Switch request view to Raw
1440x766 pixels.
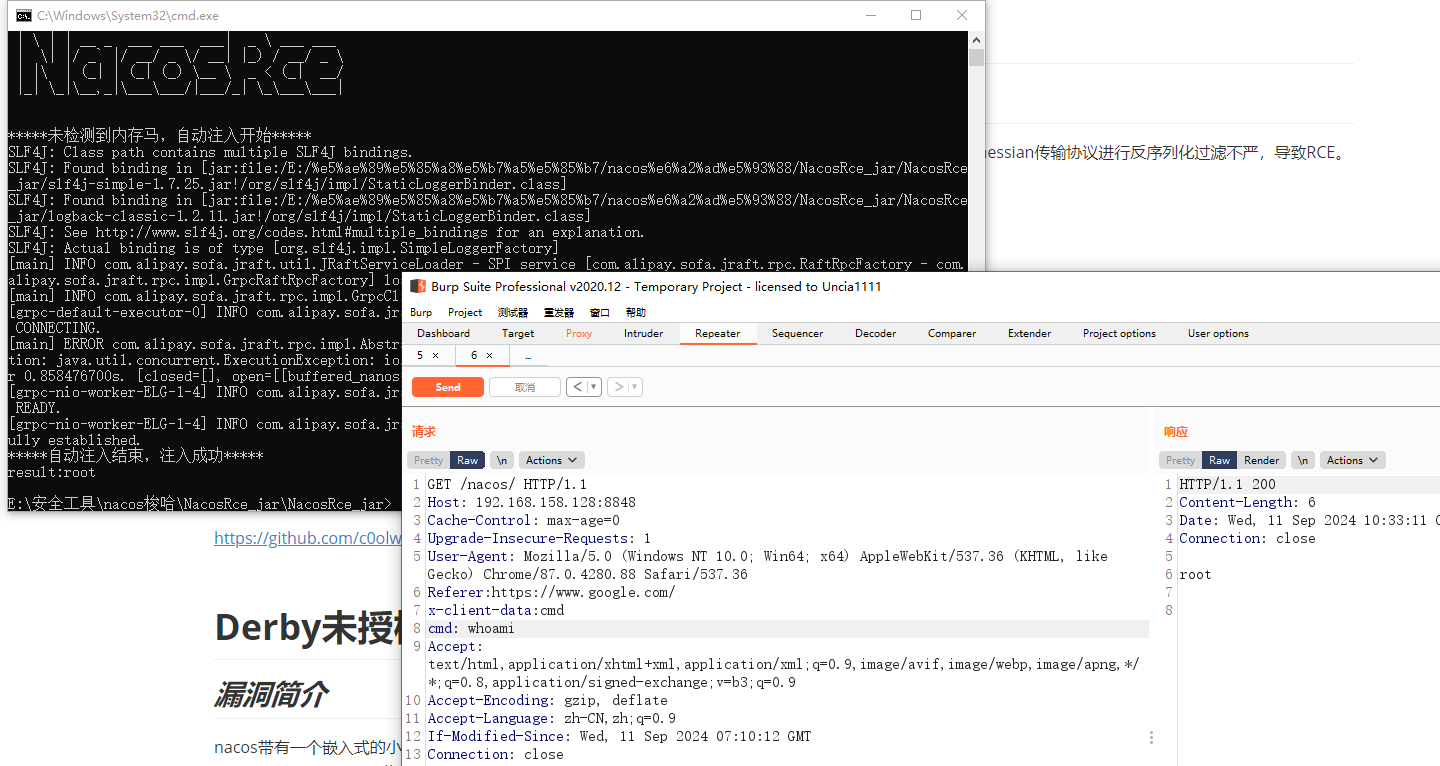pos(467,460)
